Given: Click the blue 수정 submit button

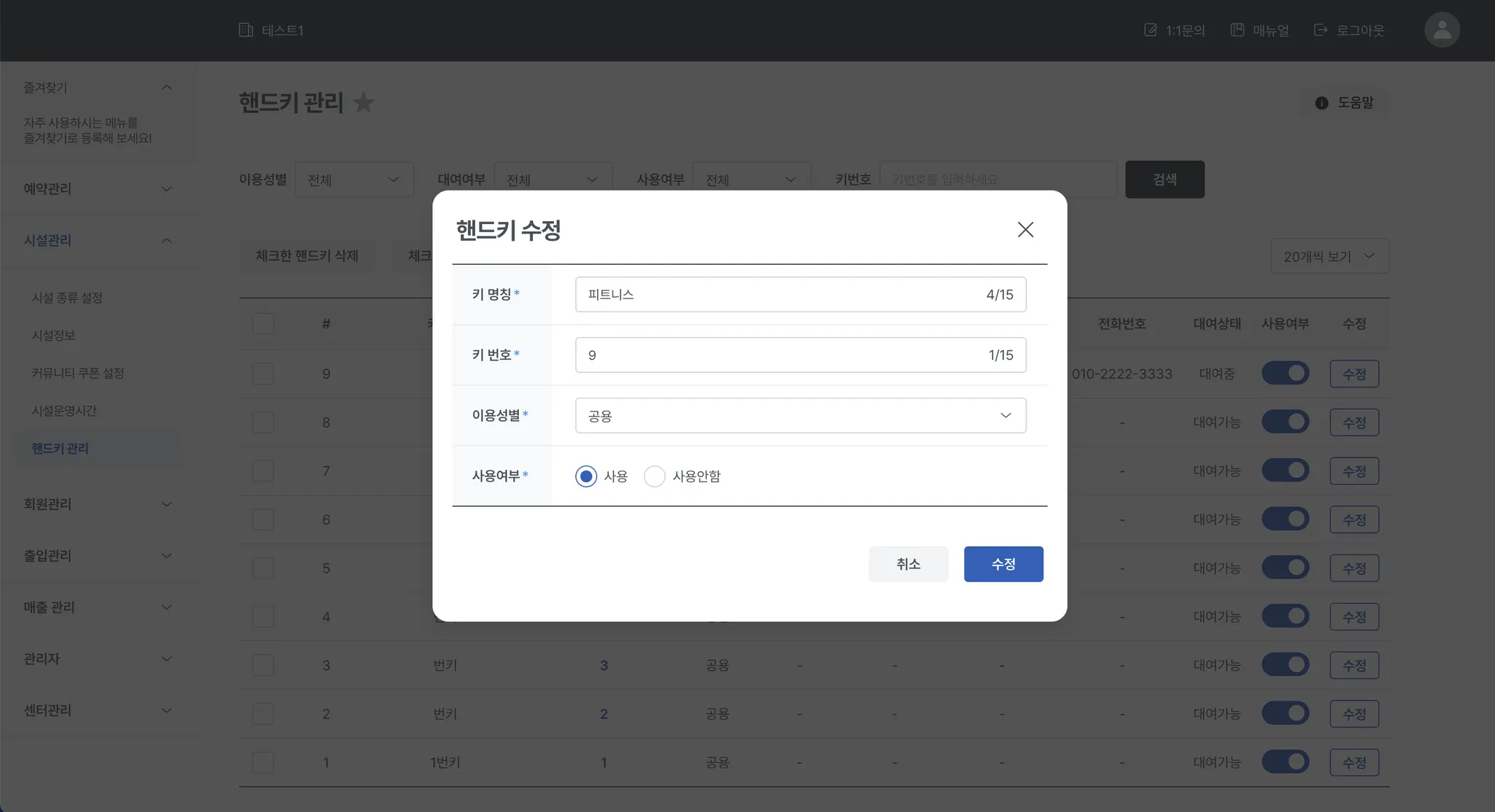Looking at the screenshot, I should point(1003,564).
